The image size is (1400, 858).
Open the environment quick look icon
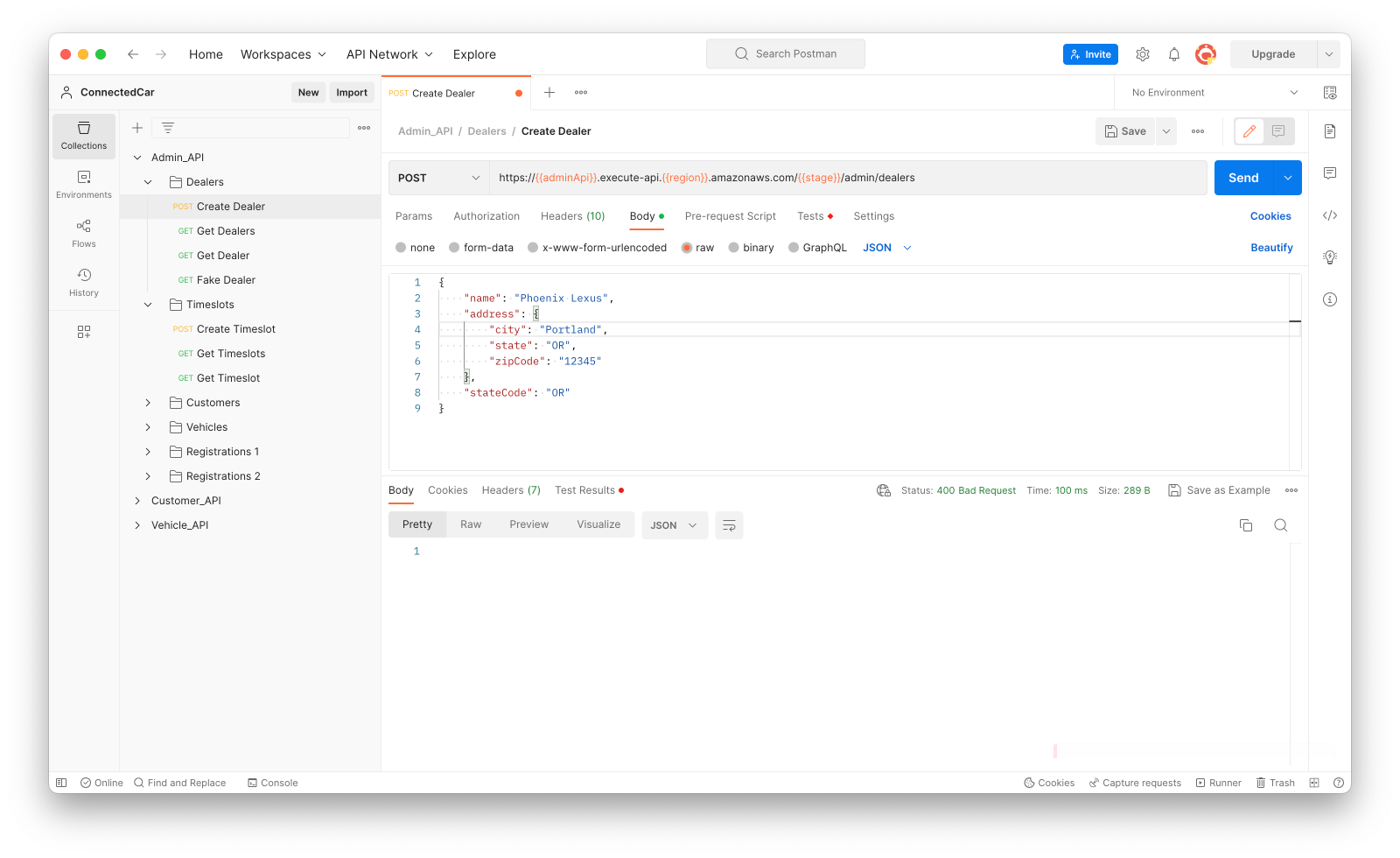(1330, 93)
